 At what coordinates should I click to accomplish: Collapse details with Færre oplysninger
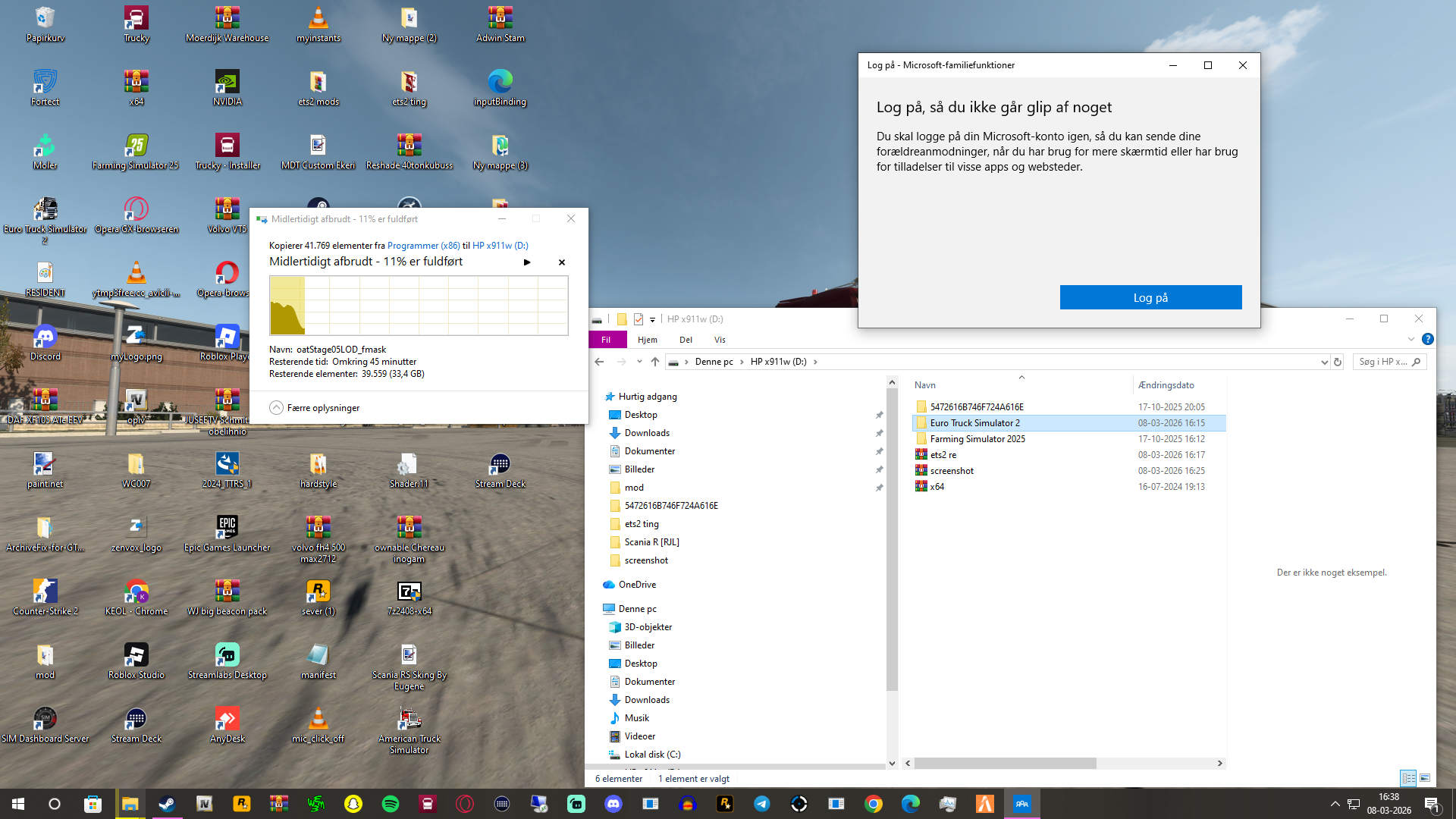pos(315,408)
